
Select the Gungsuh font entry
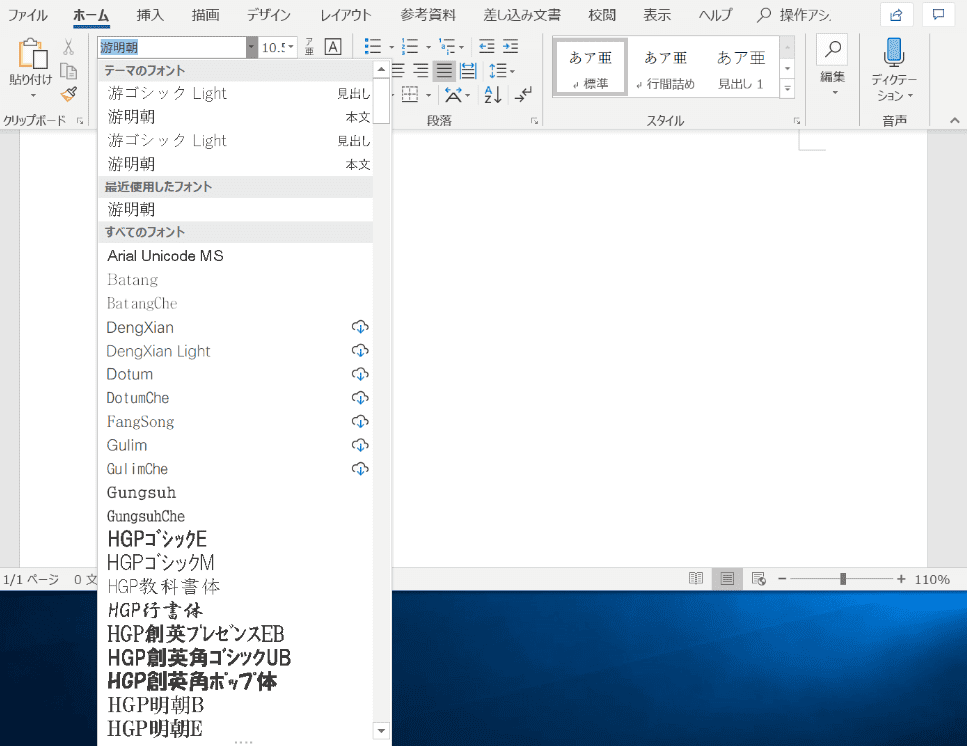[x=236, y=493]
